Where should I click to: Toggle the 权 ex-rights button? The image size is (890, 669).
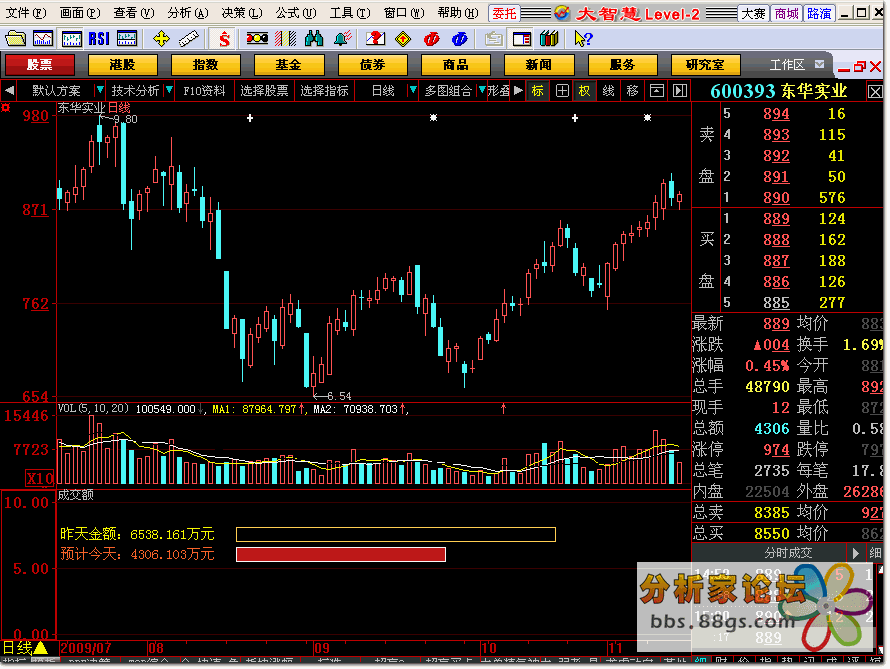tap(584, 91)
